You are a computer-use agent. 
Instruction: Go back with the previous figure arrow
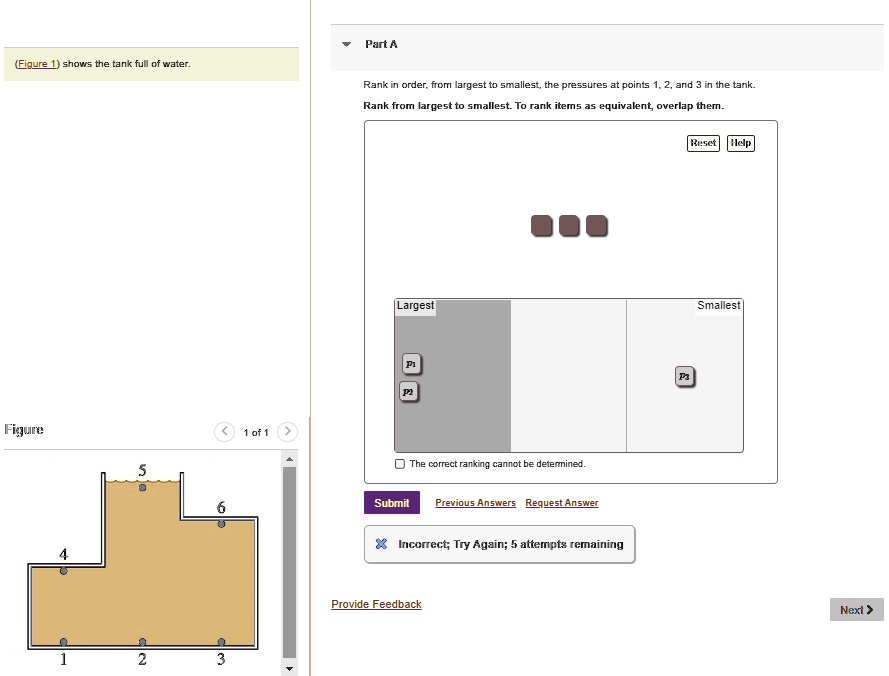pos(224,431)
